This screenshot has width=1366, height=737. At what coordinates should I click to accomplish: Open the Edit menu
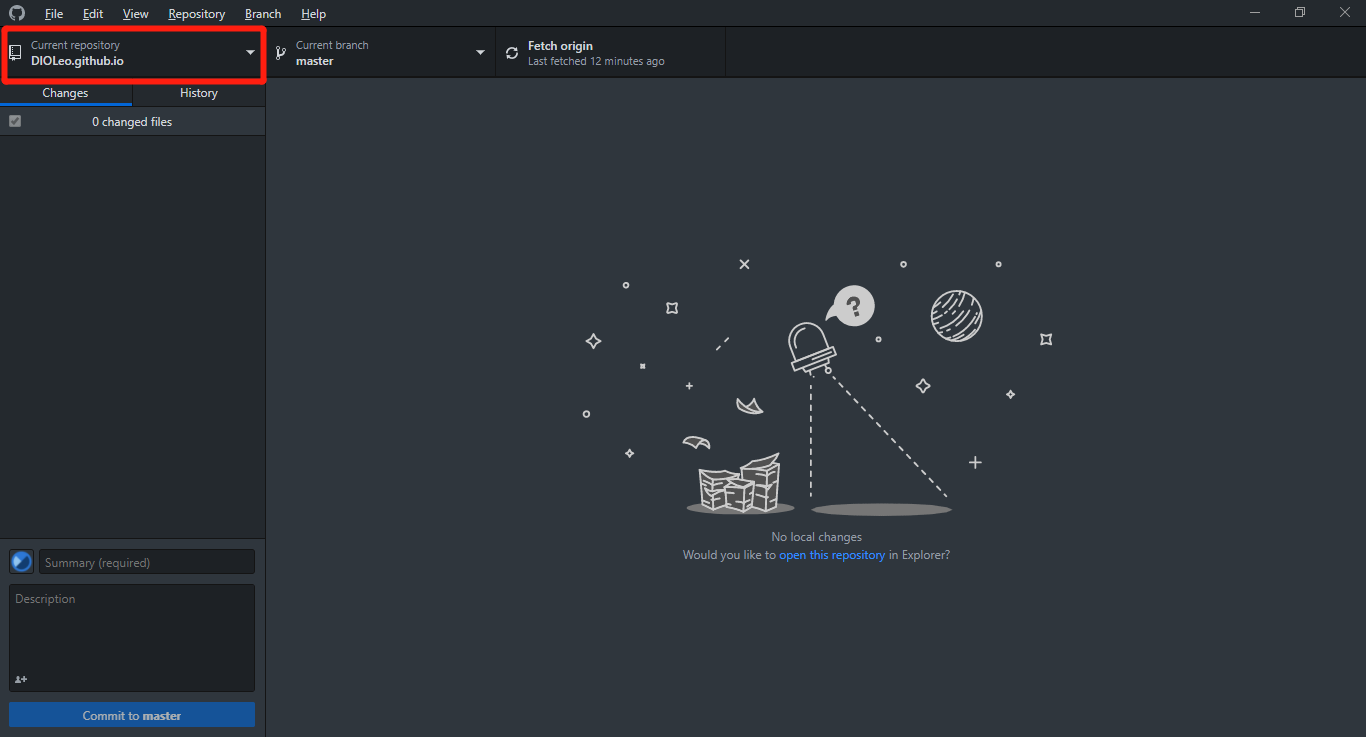coord(93,14)
